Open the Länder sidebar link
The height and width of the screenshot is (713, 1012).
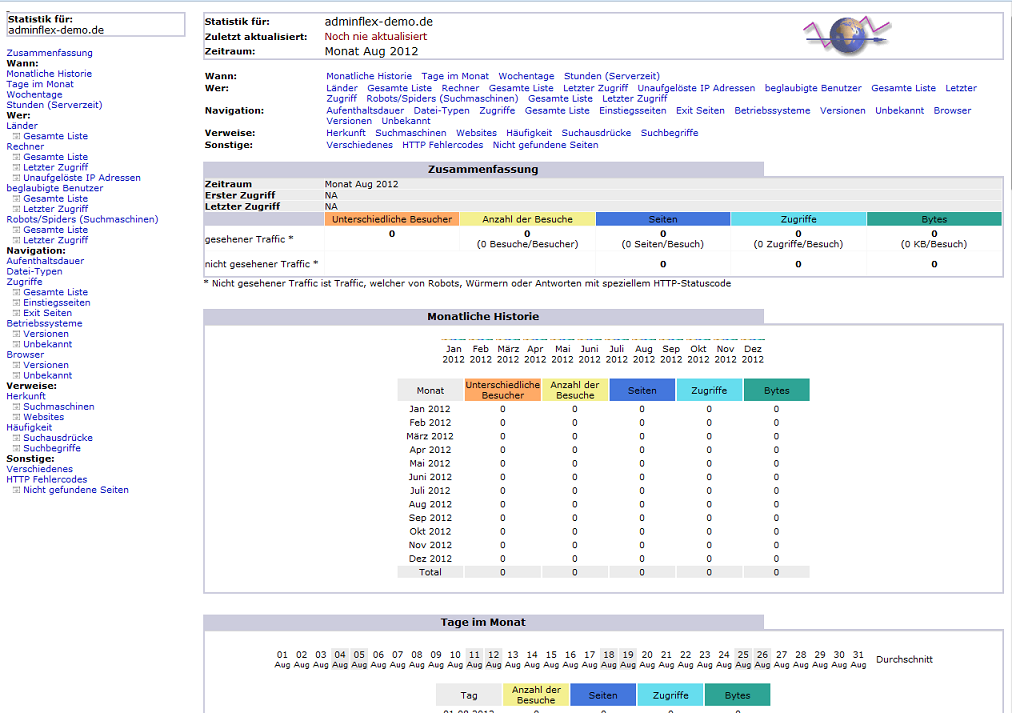point(22,126)
